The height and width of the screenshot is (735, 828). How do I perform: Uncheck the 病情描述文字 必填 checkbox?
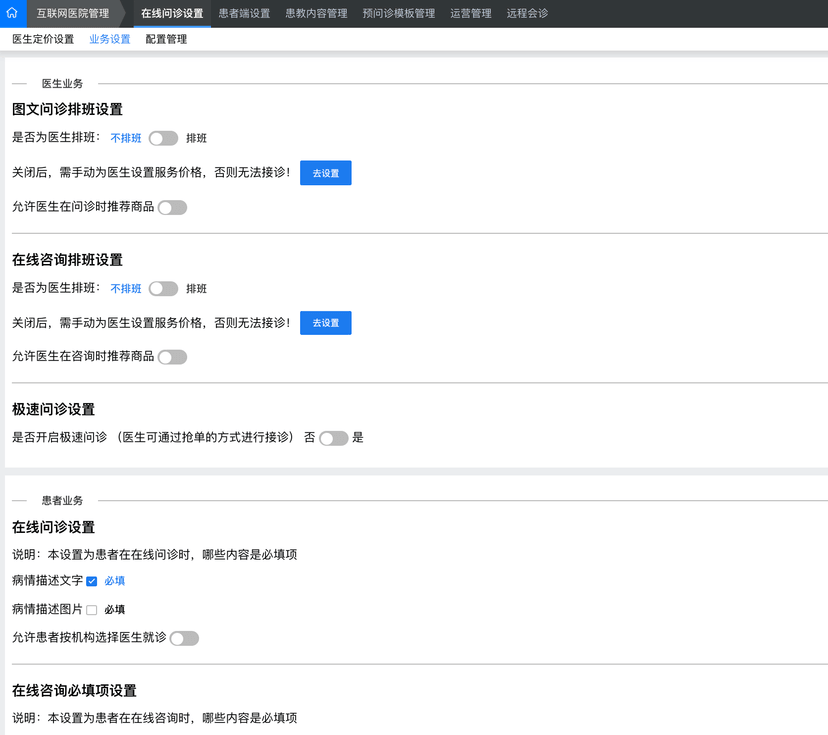[91, 581]
